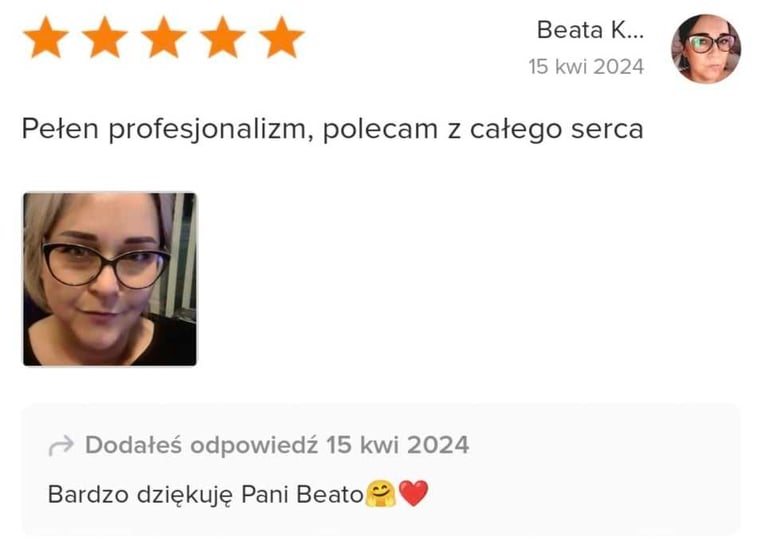
Task: Tap the words Pani Beato in the reply
Action: [x=302, y=494]
